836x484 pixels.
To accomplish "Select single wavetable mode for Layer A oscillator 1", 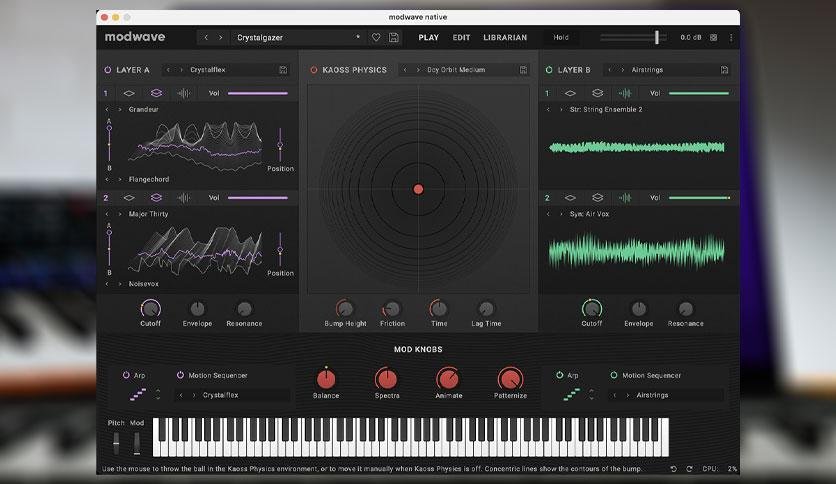I will [x=129, y=93].
